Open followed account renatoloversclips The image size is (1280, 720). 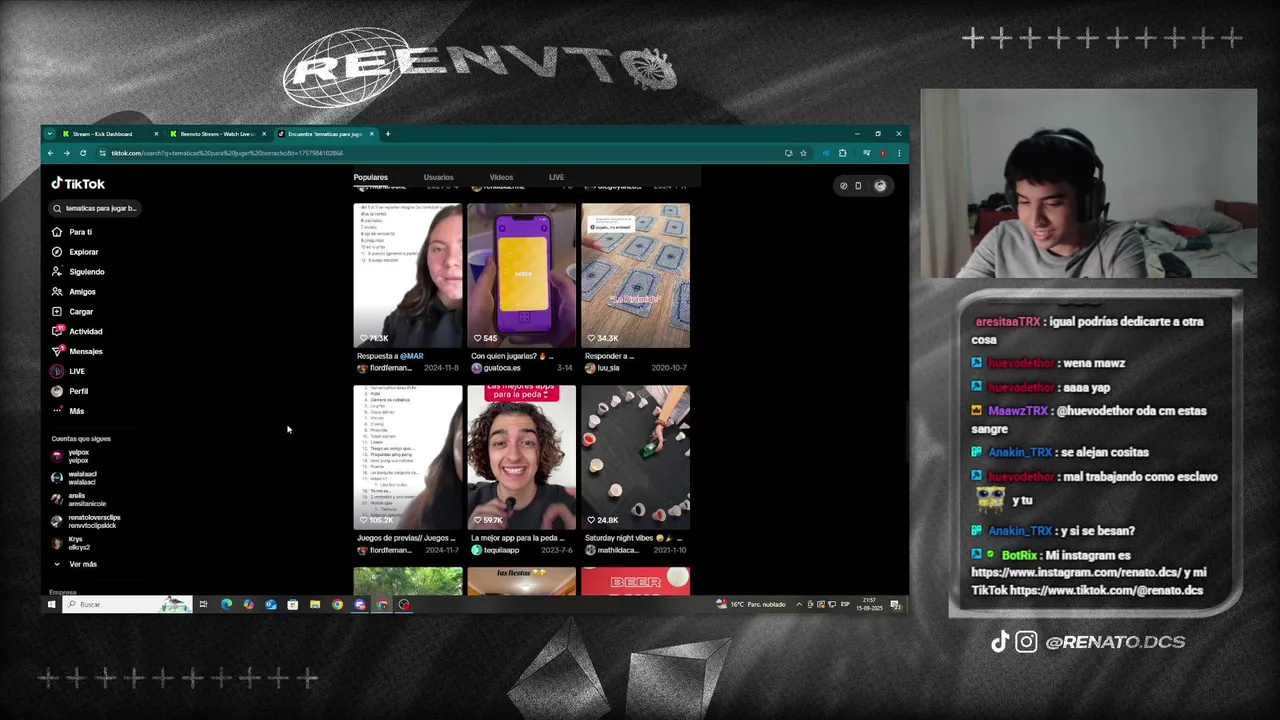[x=87, y=522]
